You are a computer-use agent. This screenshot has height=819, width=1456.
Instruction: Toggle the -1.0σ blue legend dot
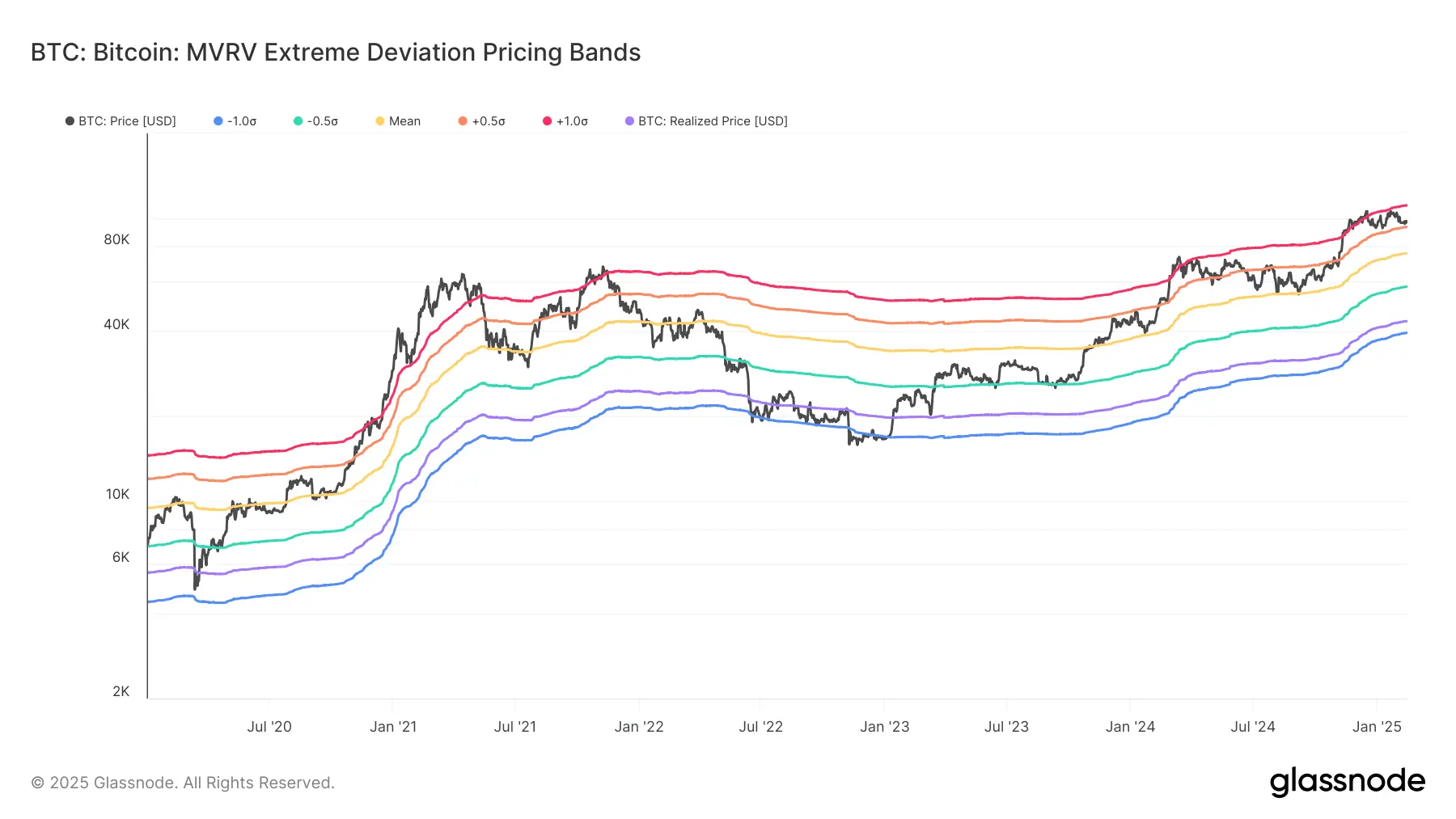coord(218,121)
